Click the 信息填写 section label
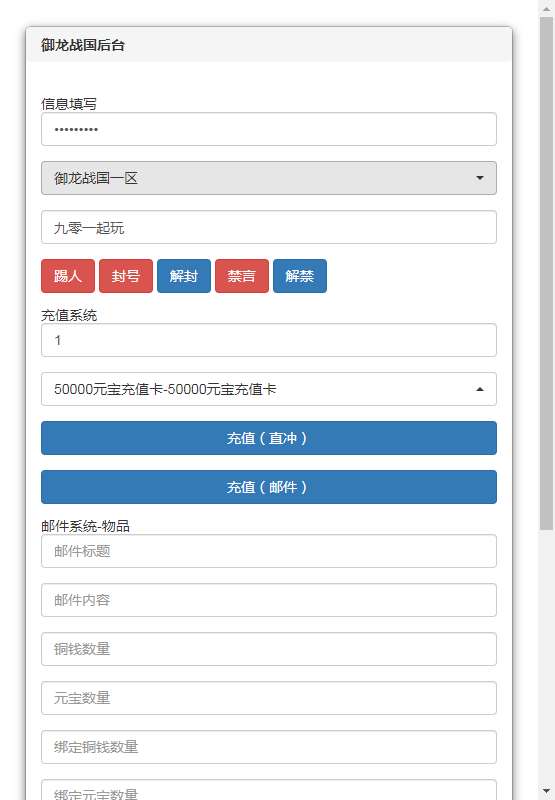555x800 pixels. point(69,104)
